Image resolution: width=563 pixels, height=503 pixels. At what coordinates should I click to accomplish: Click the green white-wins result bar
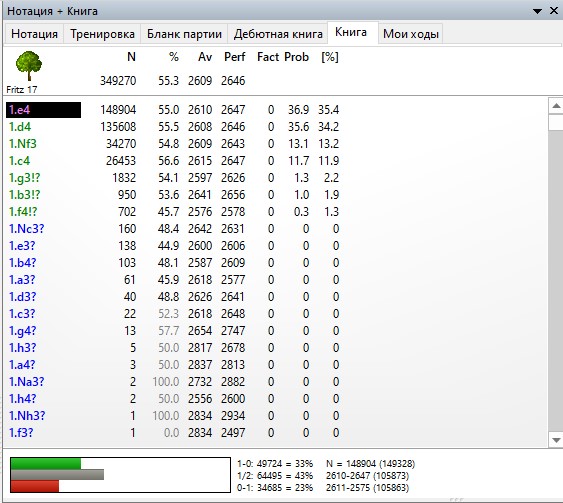point(46,464)
